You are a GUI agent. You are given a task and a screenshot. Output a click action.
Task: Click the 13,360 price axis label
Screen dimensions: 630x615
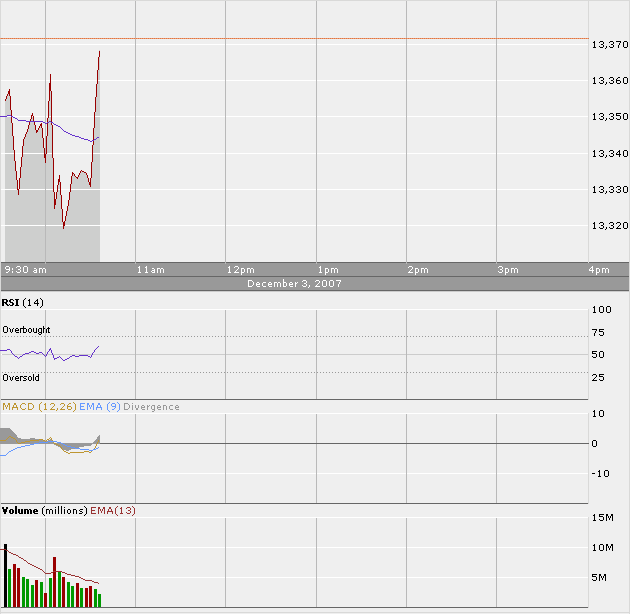coord(609,81)
